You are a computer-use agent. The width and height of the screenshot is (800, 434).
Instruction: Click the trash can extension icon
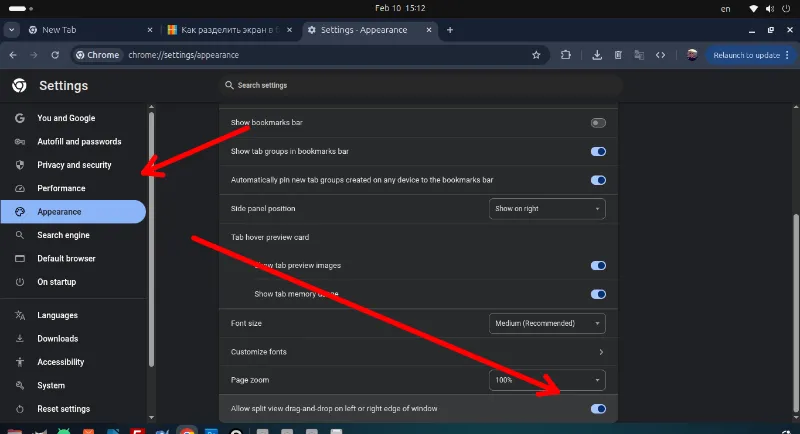(618, 55)
